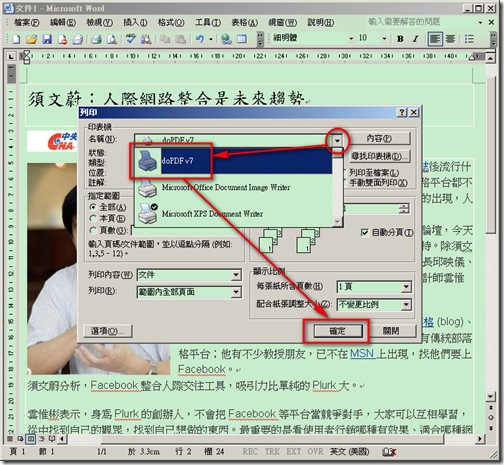Click the 確定 button

point(337,331)
